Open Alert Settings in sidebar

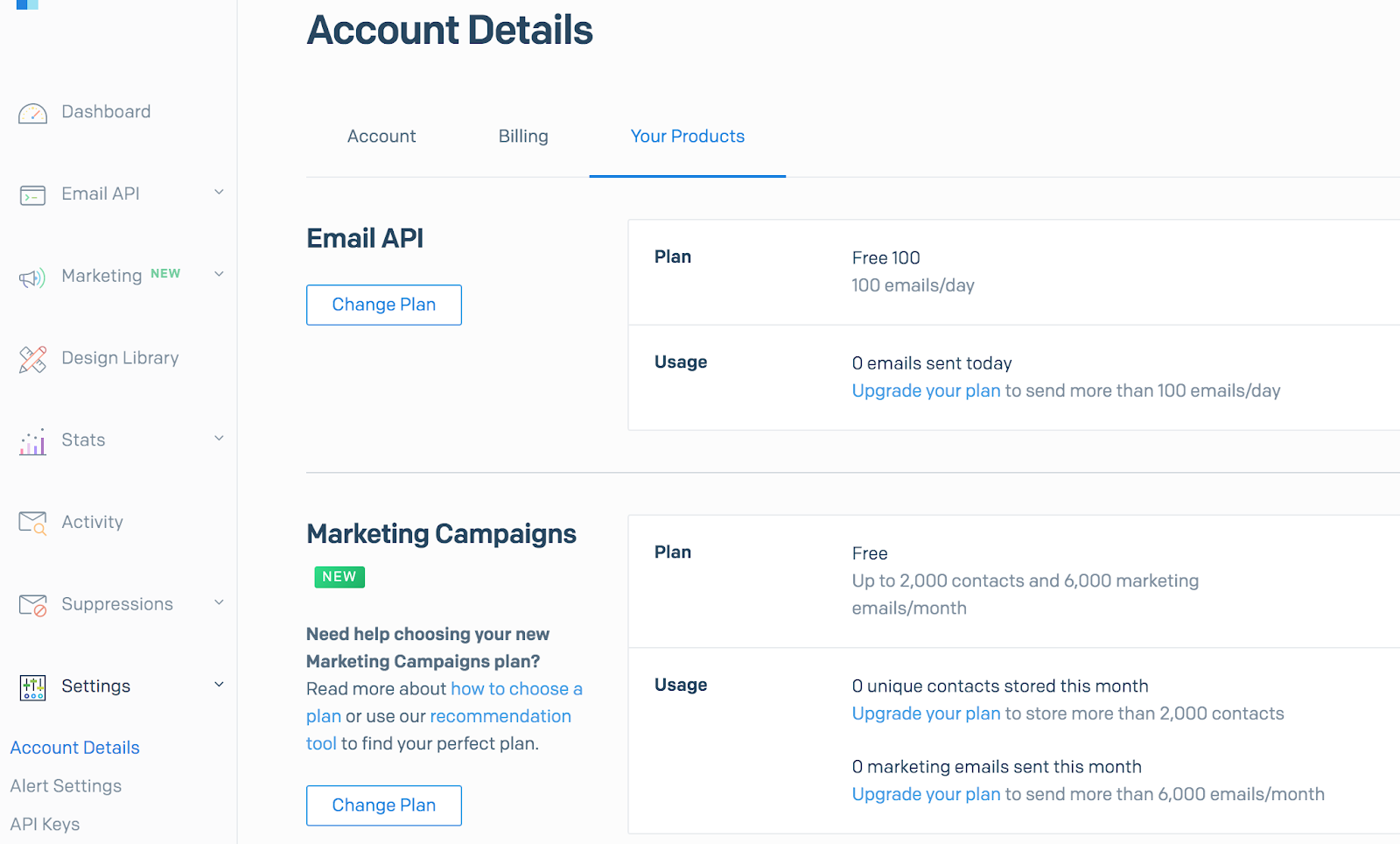[x=66, y=786]
